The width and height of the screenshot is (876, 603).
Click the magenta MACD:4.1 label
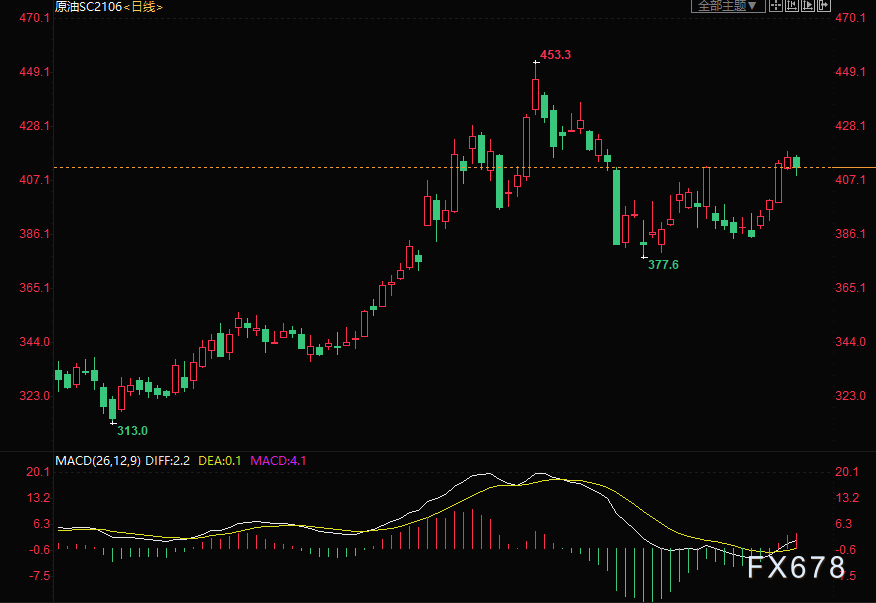point(278,461)
